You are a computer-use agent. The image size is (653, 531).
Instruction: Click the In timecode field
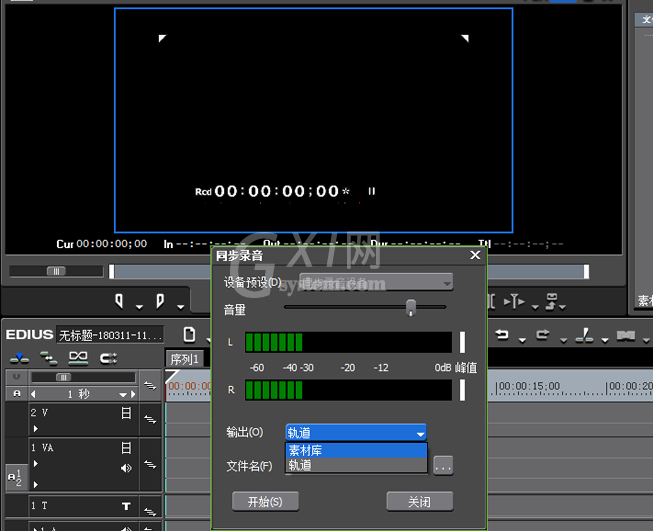(210, 244)
